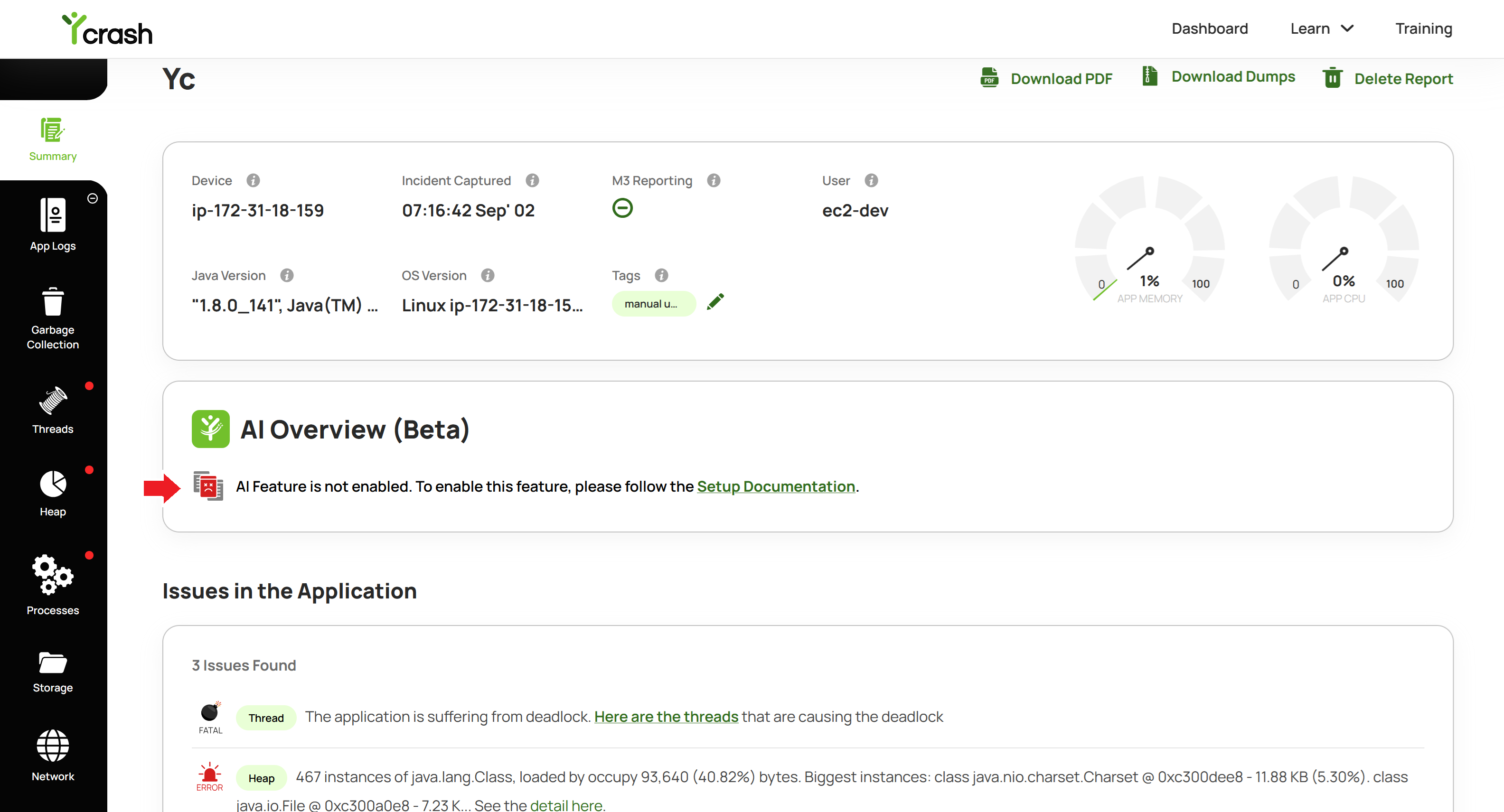
Task: Open the Summary section in sidebar
Action: [53, 140]
